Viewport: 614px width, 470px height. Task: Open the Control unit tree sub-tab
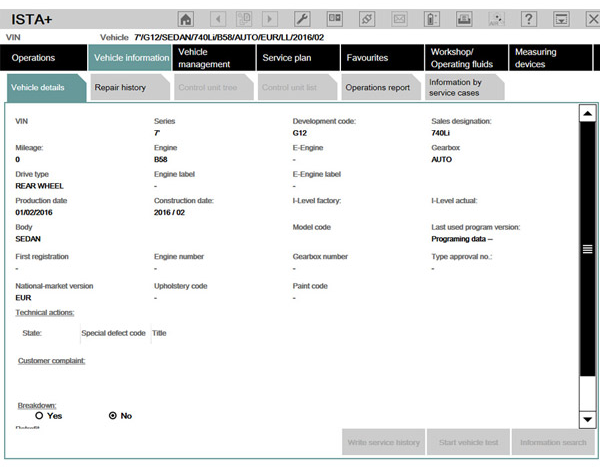(213, 88)
